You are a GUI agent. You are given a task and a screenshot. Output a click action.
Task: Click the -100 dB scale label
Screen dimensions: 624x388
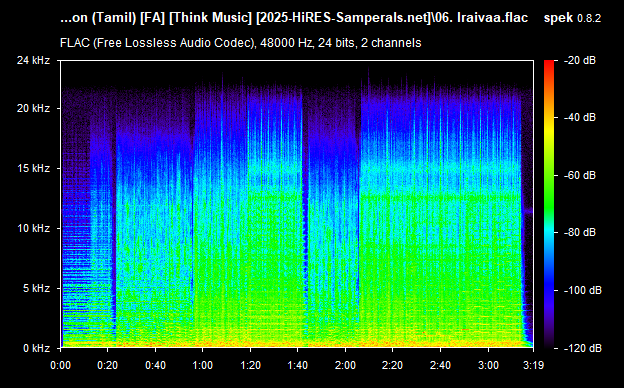583,291
